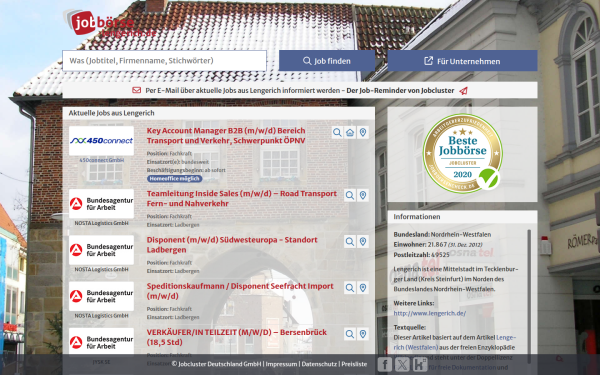
Task: Open the Lengerich (Westfalen) article link
Action: [455, 342]
